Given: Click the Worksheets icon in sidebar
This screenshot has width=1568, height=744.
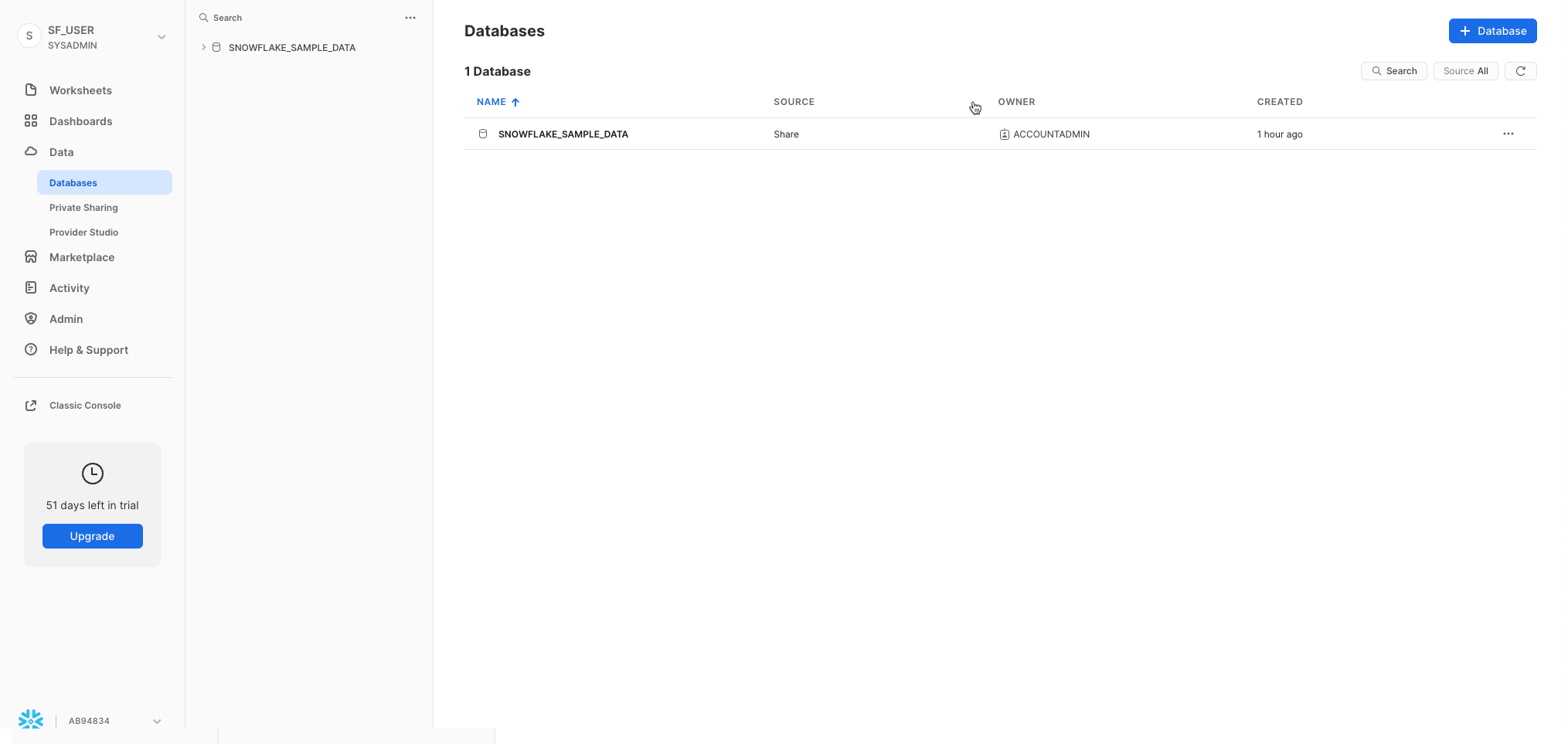Looking at the screenshot, I should click(x=30, y=90).
